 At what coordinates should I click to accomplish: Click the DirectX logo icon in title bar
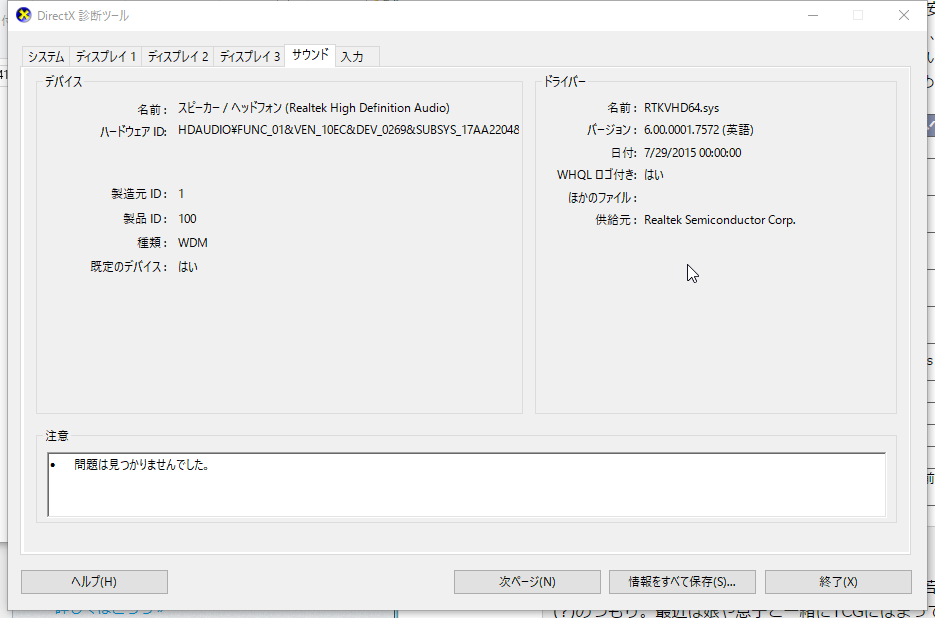pos(23,16)
